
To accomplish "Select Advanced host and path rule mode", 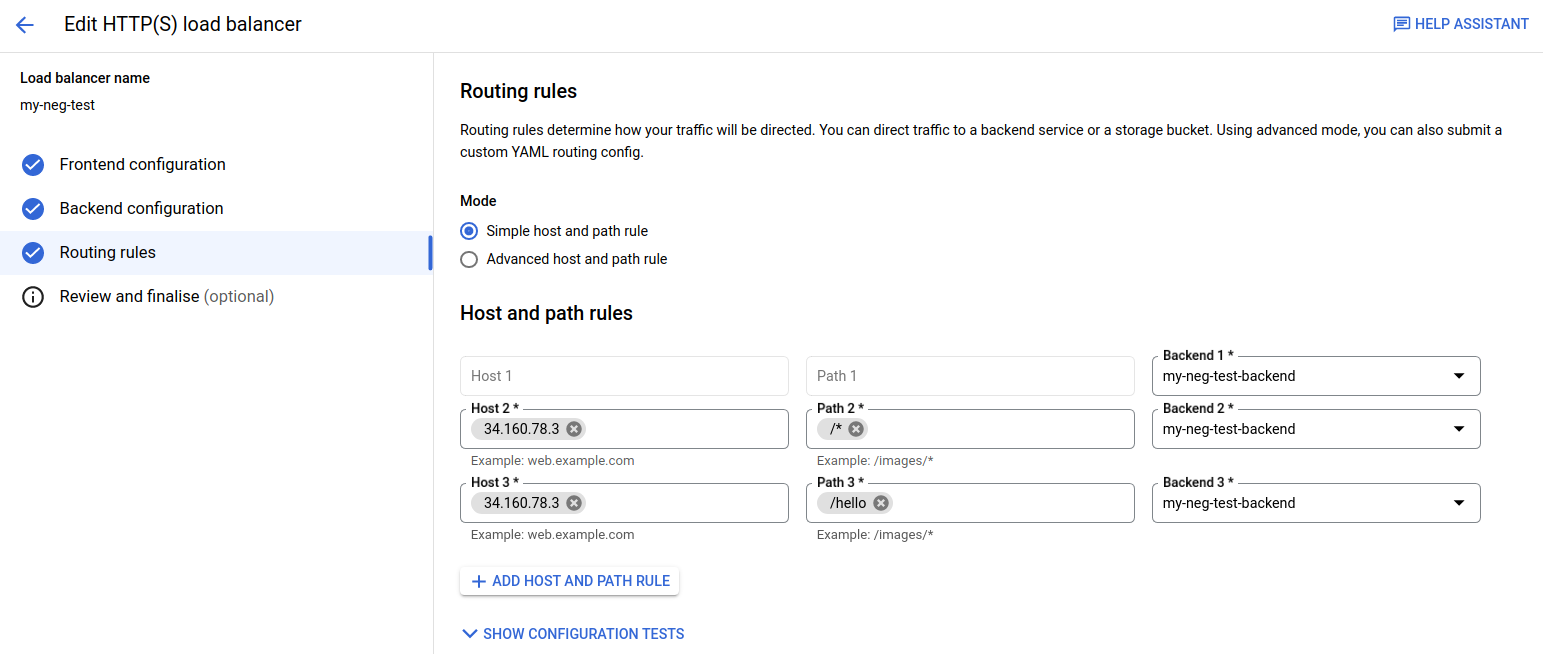I will click(469, 259).
